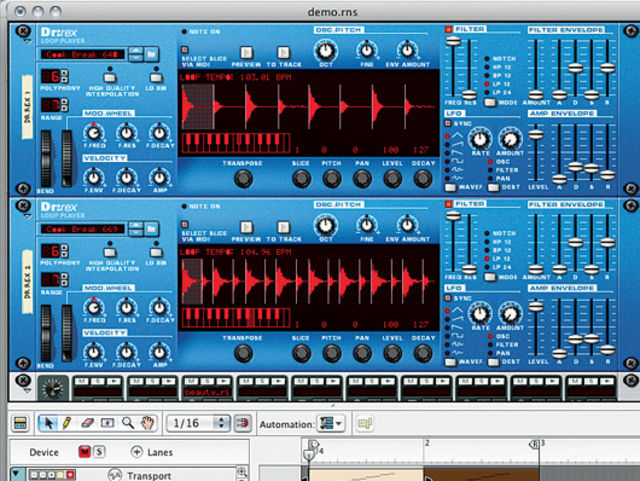Screen dimensions: 640x481
Task: Adjust bend Range stepper on Dr.REX 2
Action: tap(64, 280)
